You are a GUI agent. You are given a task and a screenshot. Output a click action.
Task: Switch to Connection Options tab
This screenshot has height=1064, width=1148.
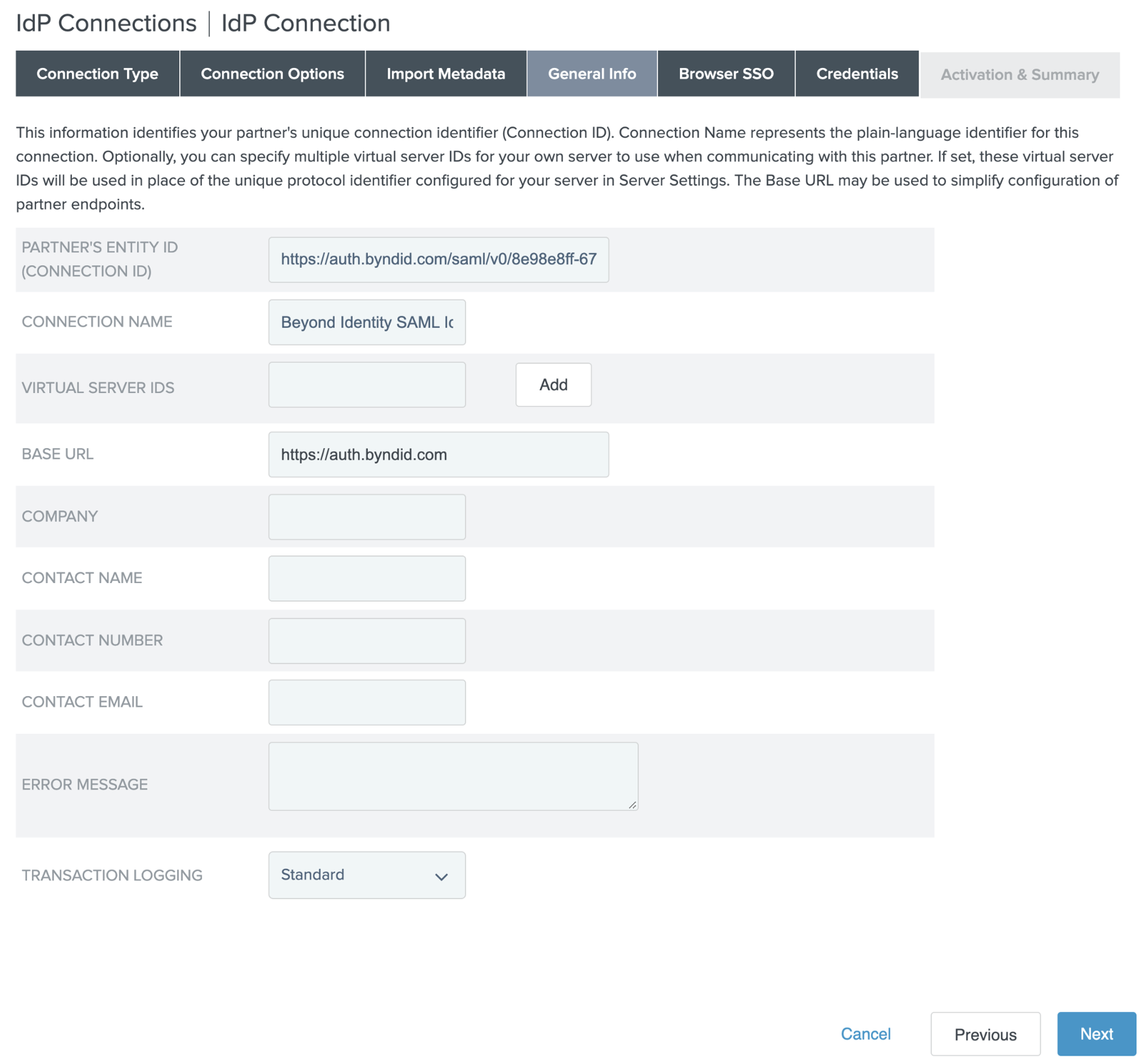point(272,74)
